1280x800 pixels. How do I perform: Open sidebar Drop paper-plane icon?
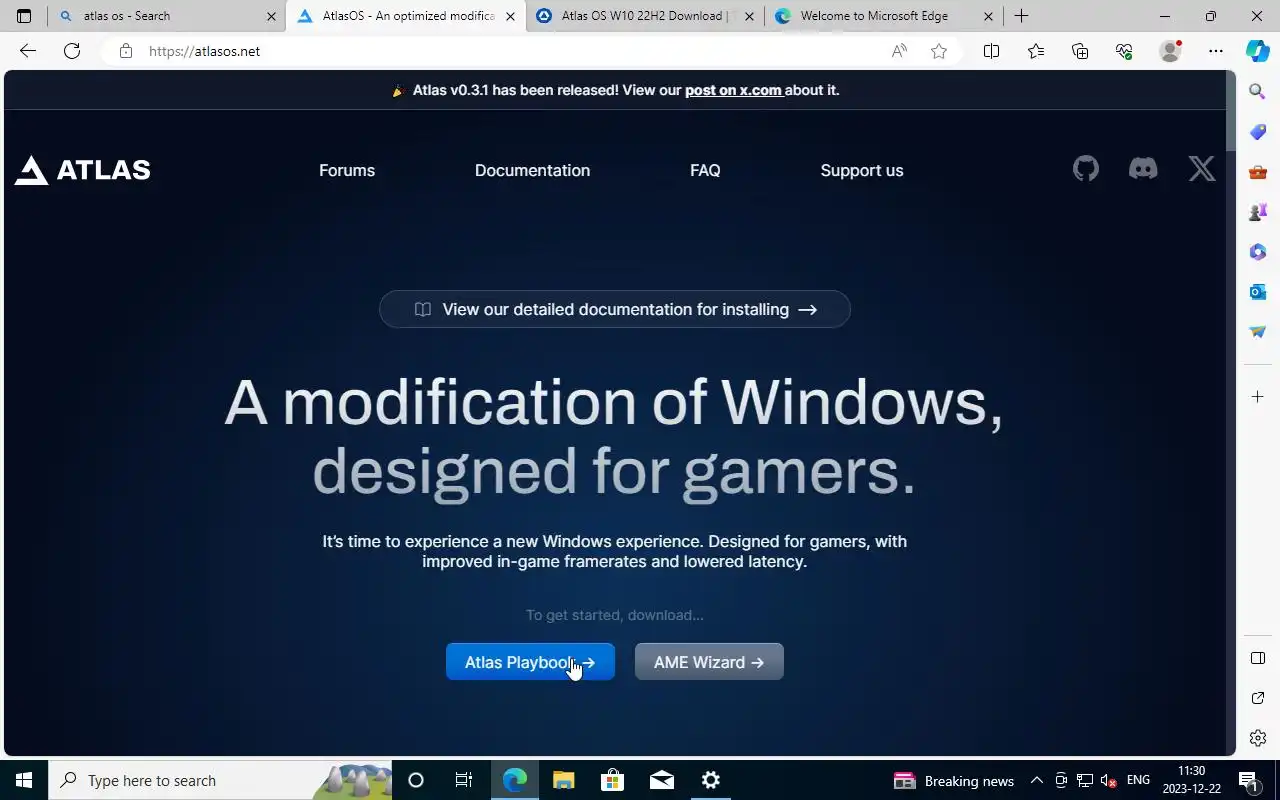[x=1258, y=332]
